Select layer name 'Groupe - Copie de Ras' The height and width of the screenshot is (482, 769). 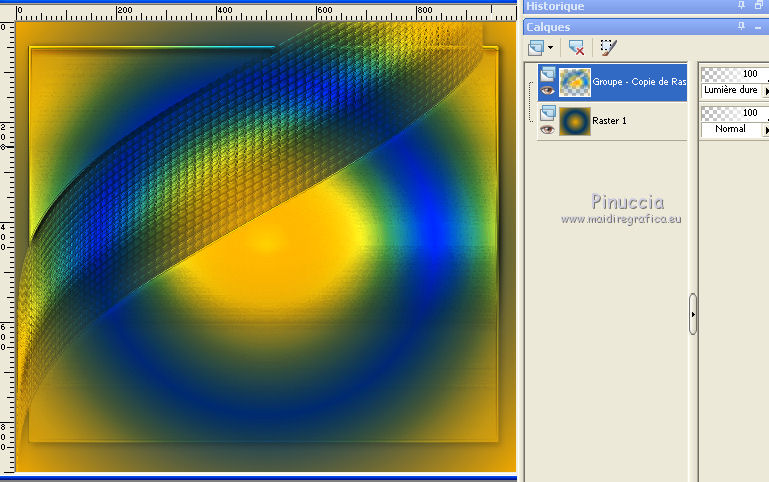click(x=639, y=82)
